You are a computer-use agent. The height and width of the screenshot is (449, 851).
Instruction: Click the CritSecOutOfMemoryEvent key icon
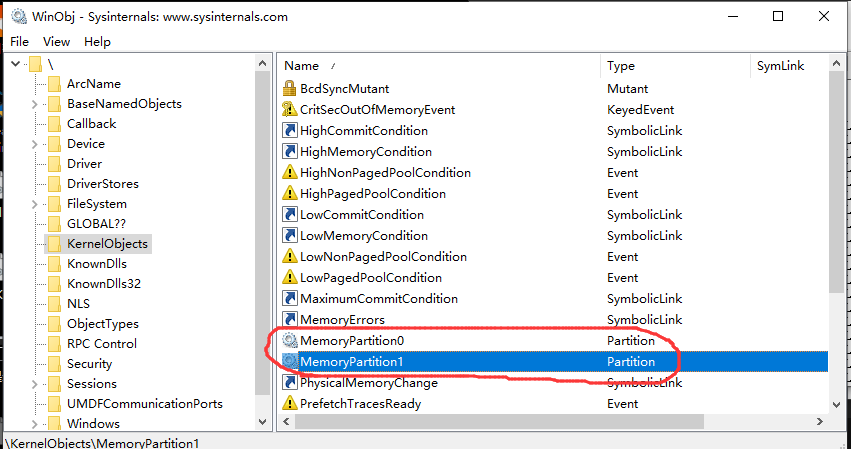click(291, 110)
